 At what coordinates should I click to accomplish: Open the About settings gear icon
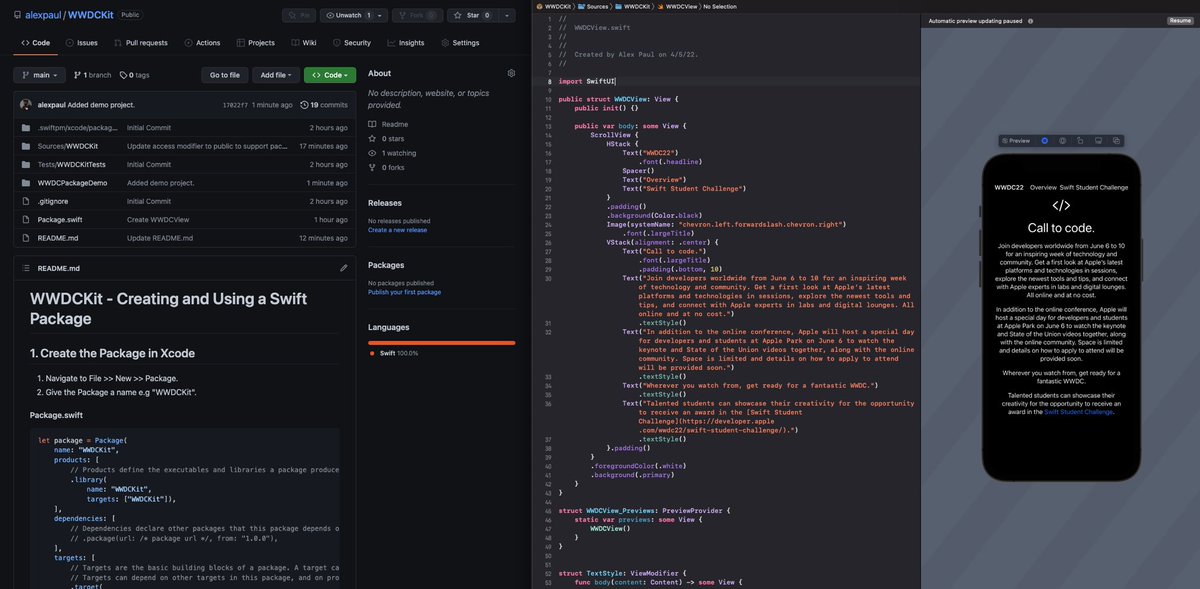click(511, 73)
